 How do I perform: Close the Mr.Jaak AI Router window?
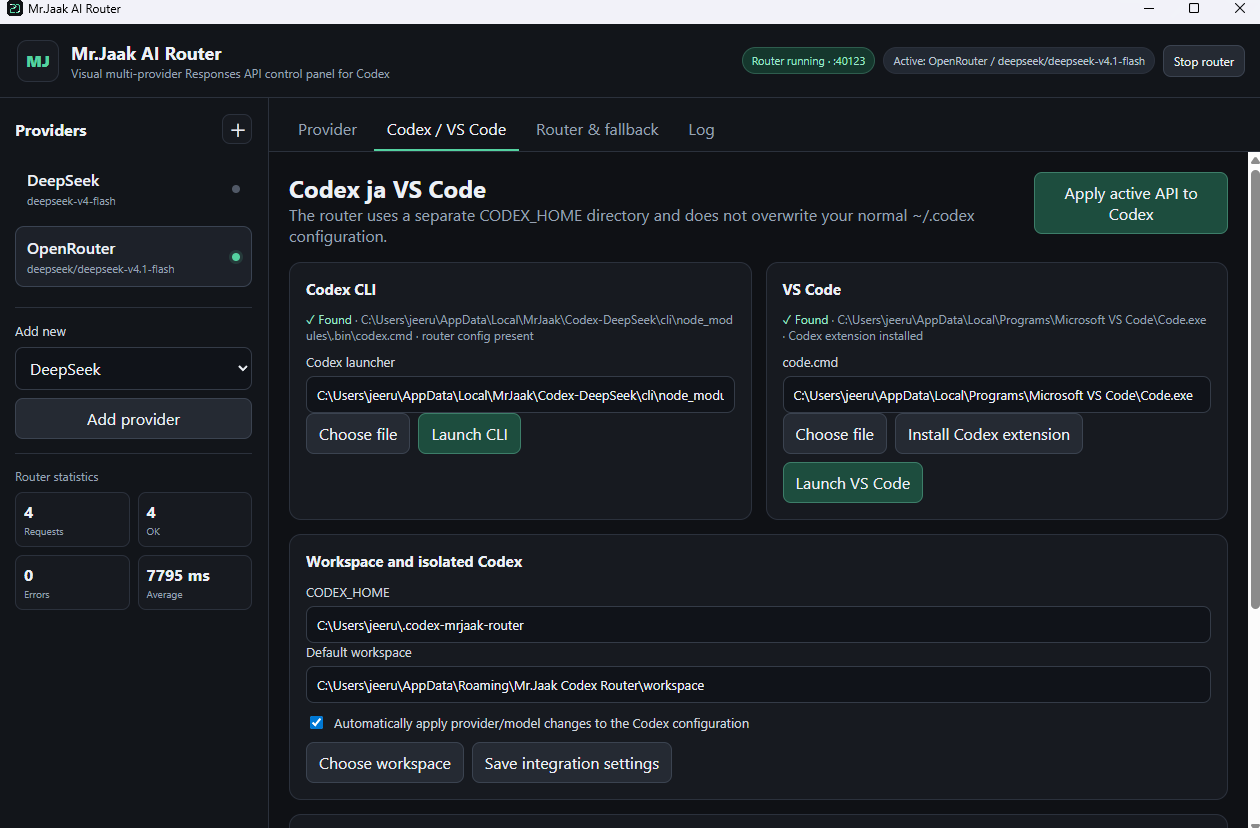tap(1240, 9)
